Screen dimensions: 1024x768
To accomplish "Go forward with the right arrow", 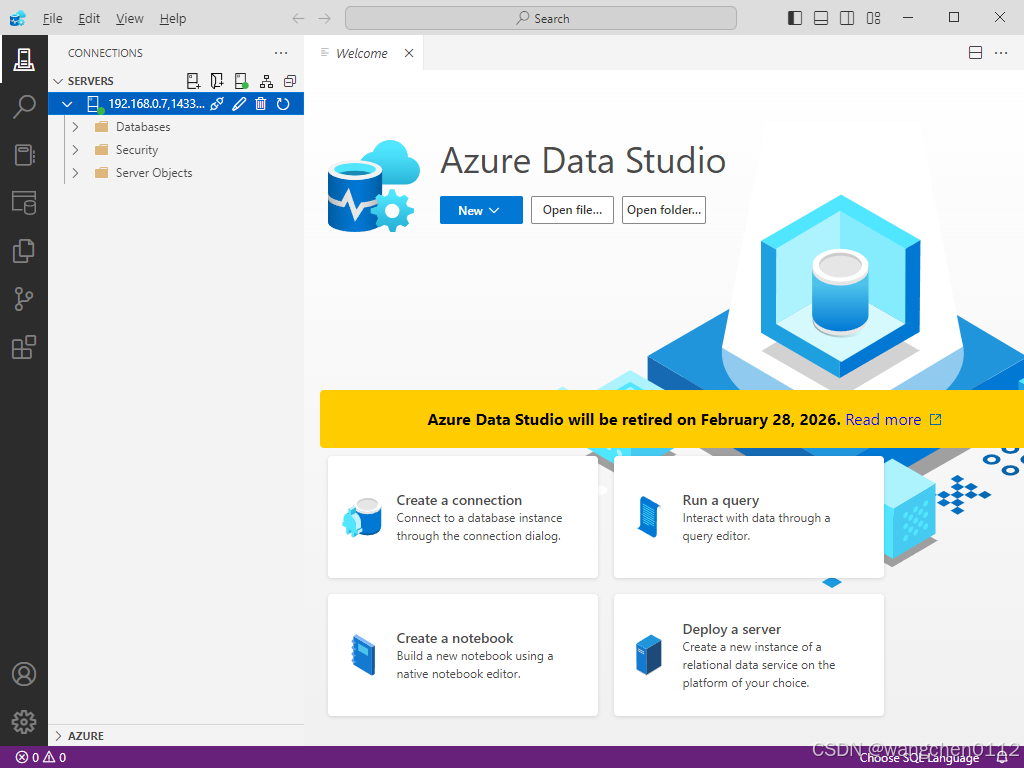I will pyautogui.click(x=325, y=18).
